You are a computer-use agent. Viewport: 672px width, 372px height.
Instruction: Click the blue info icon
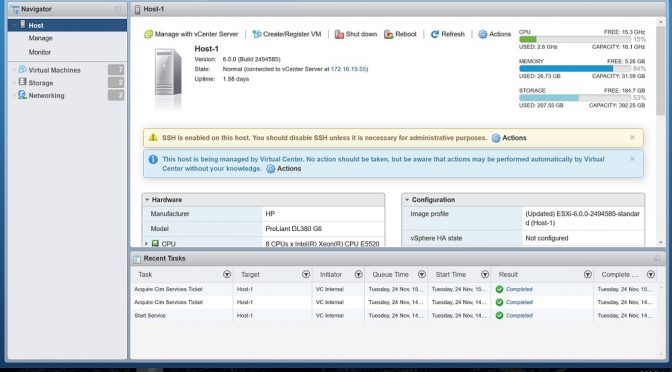pos(153,159)
